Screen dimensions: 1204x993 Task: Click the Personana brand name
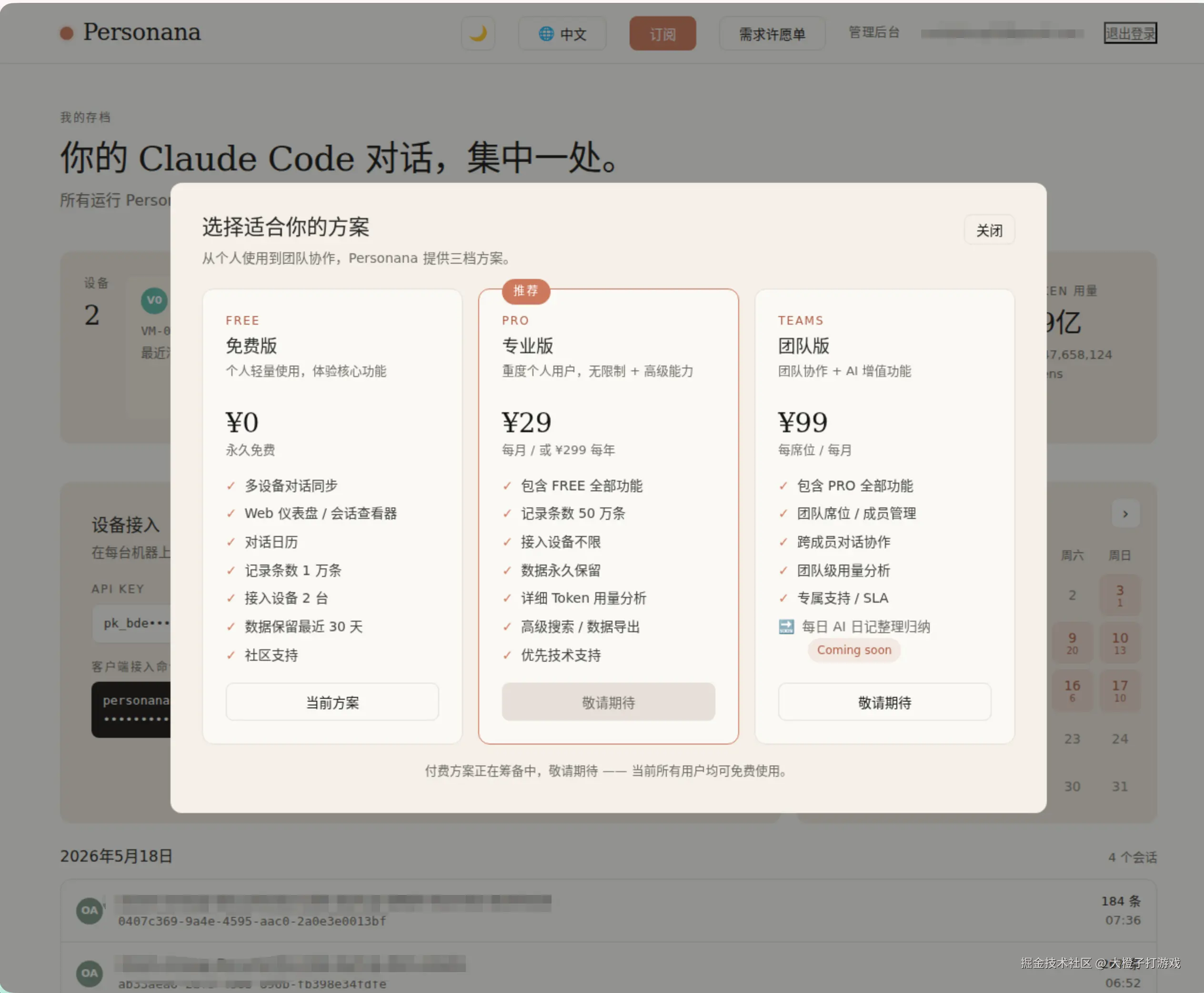(x=142, y=32)
